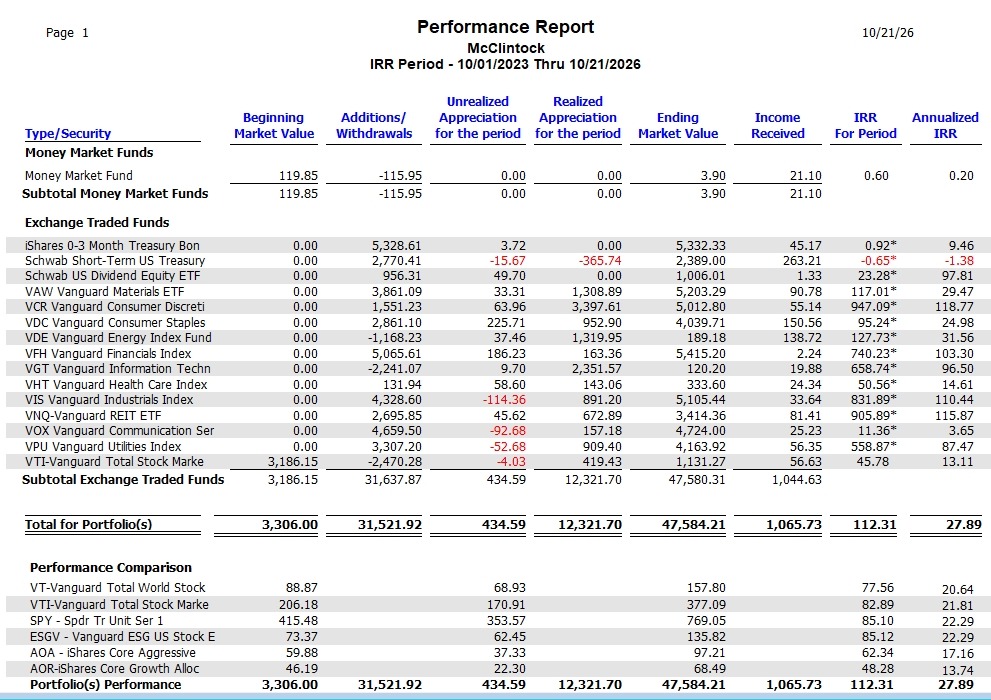Click the -114.36 unrealized appreciation value
Screen dimensions: 991x700
(504, 399)
